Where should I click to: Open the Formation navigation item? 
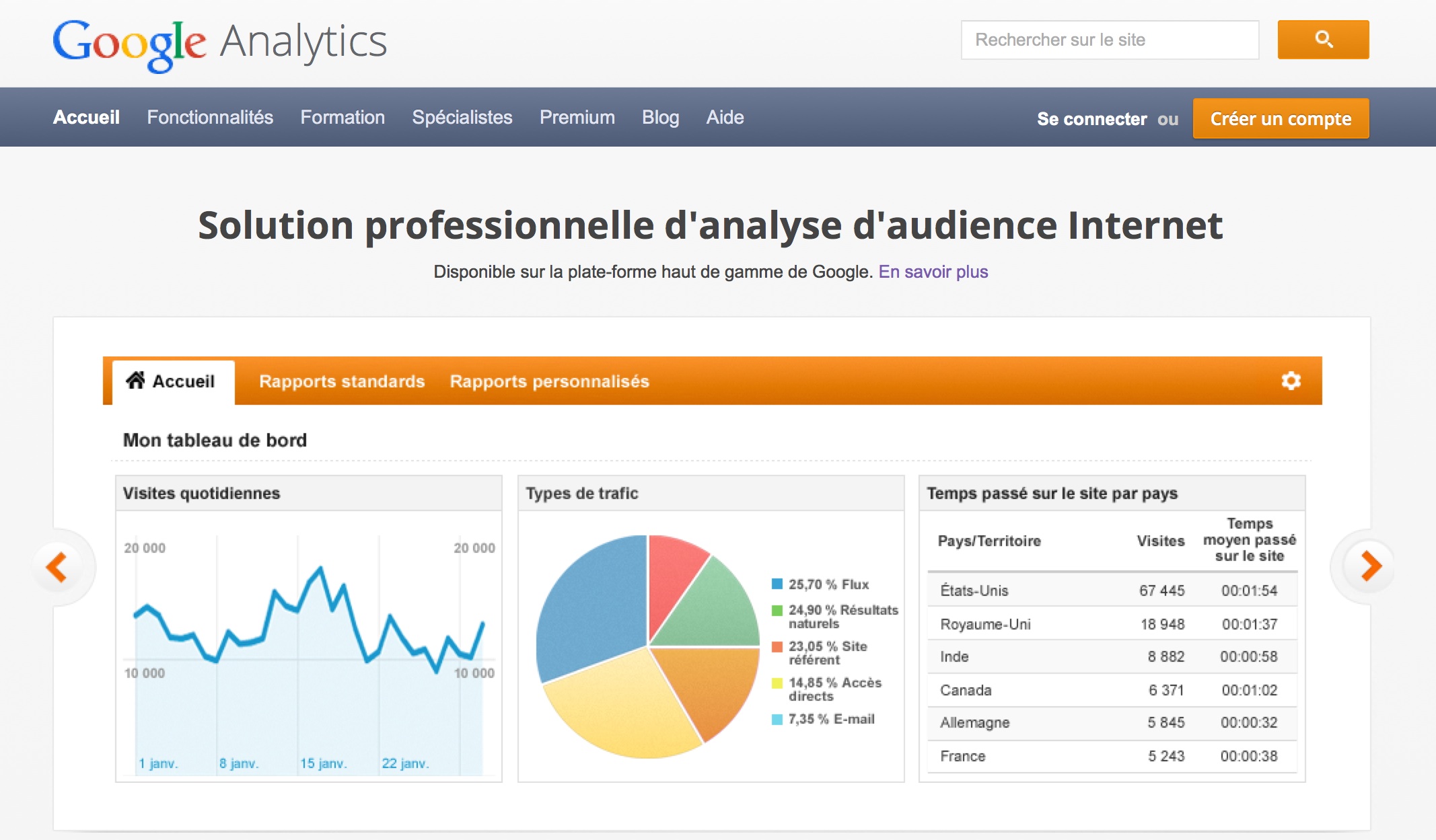tap(342, 118)
